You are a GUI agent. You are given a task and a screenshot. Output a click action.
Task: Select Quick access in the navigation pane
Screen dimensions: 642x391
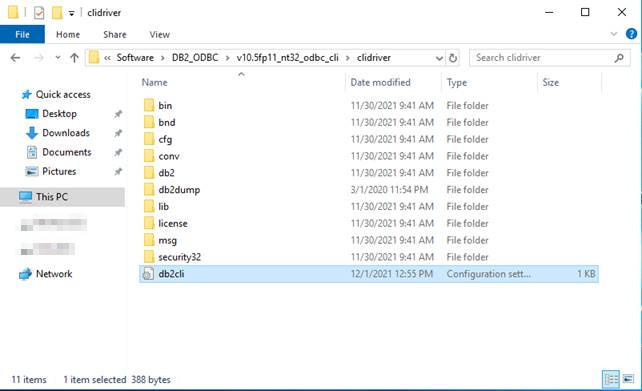pos(56,95)
